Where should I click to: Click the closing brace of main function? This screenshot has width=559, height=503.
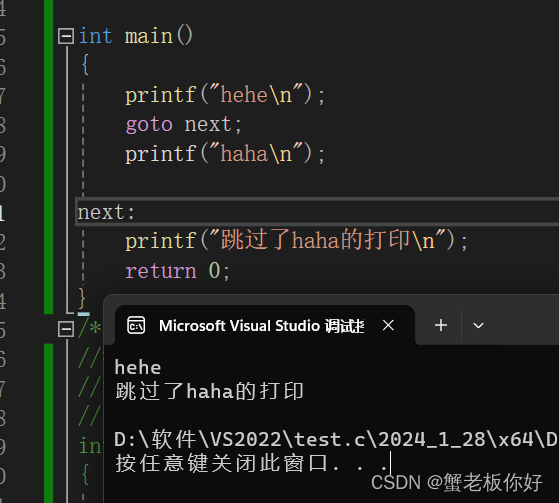point(82,298)
